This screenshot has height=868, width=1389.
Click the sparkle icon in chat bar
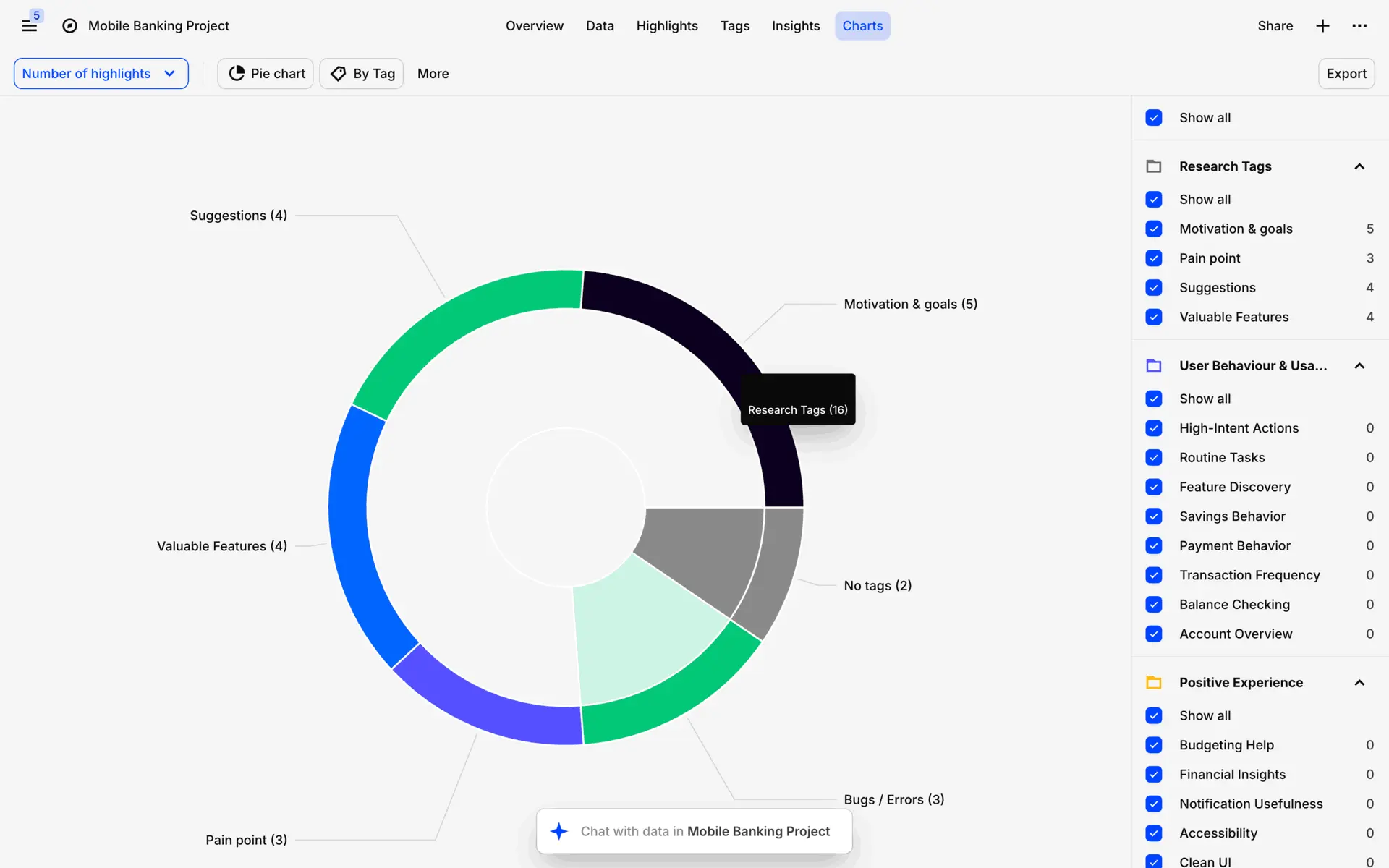pos(558,831)
